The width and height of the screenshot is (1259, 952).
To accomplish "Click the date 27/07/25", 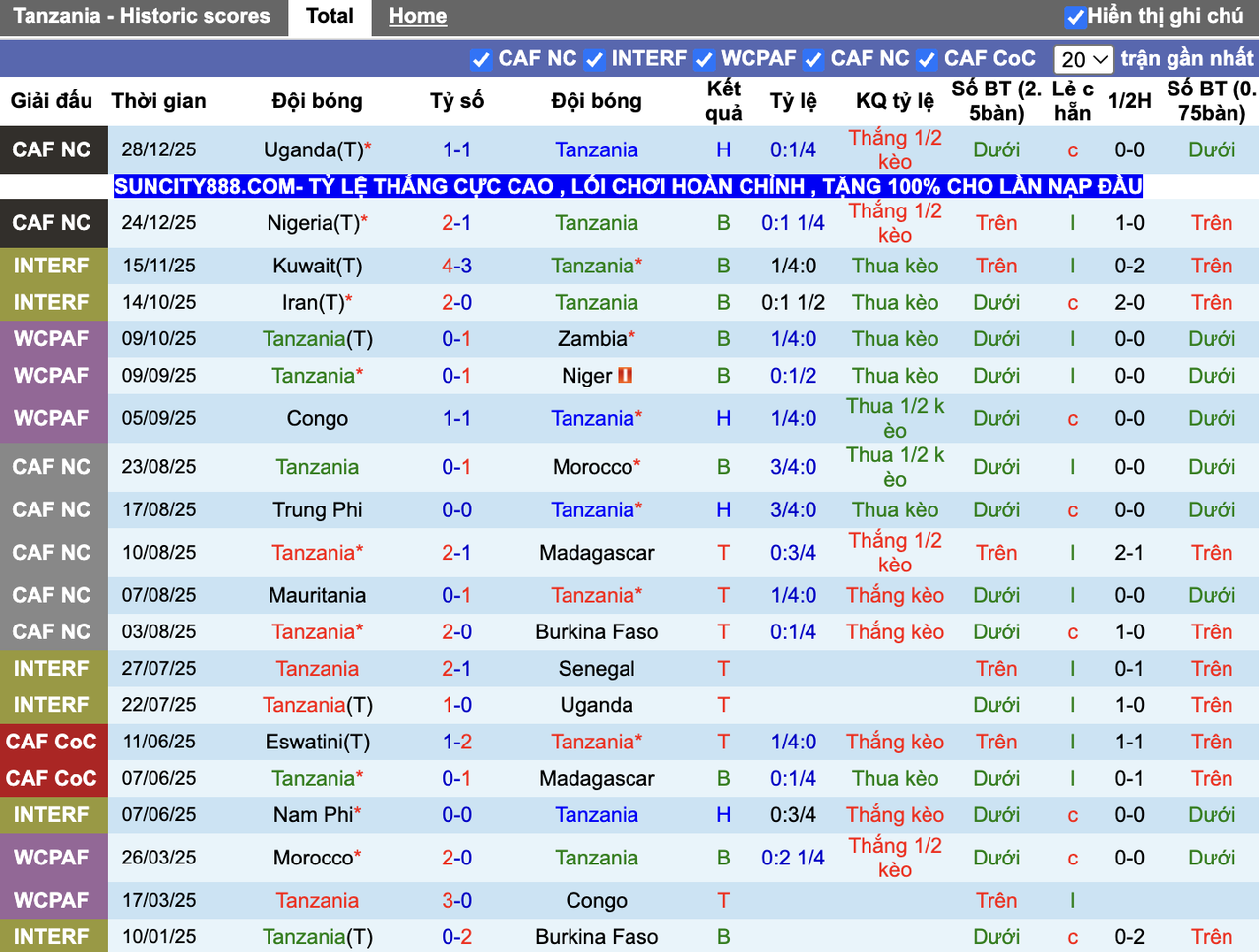I will click(158, 669).
